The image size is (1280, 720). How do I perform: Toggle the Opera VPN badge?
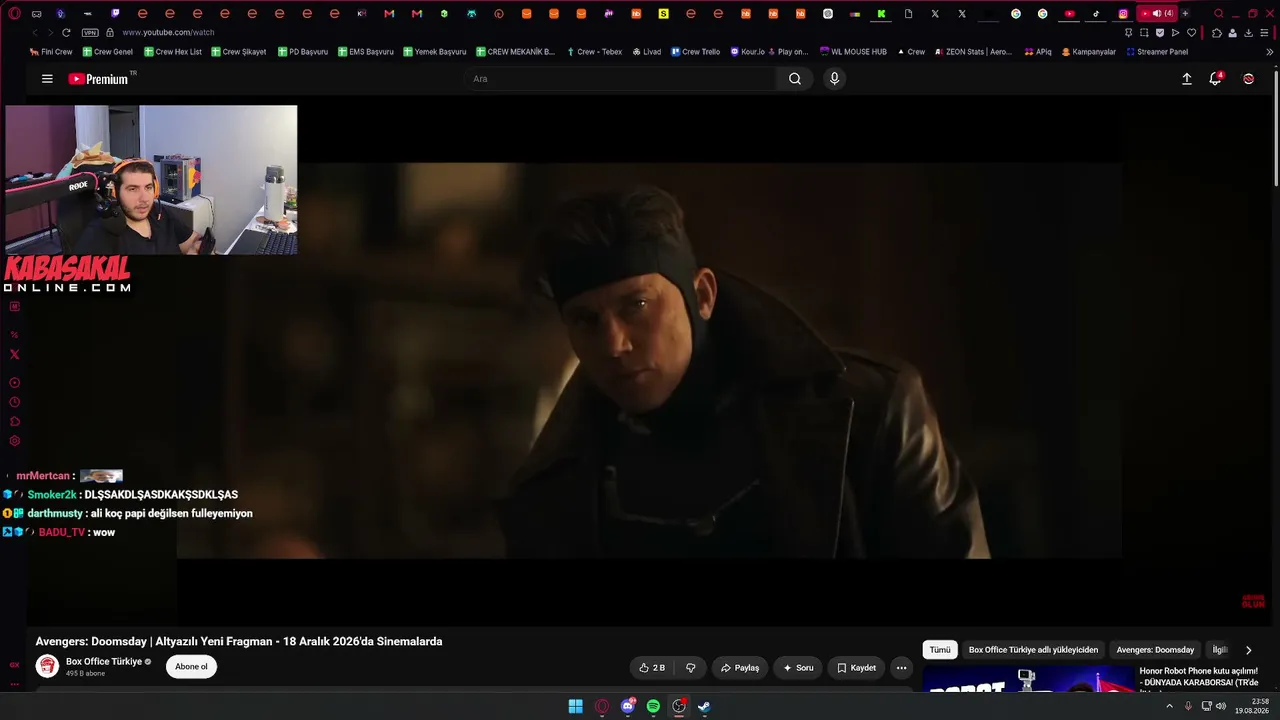tap(90, 33)
